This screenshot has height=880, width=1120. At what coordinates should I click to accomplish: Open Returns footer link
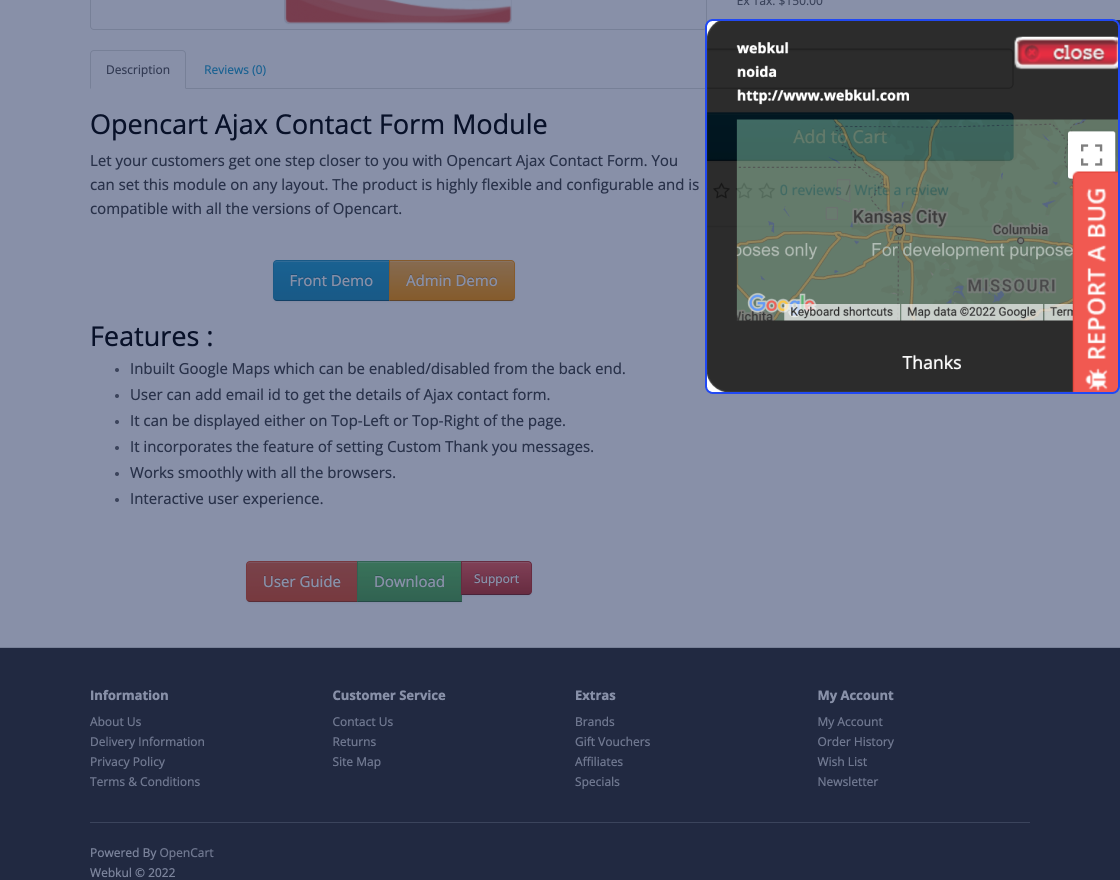point(354,741)
